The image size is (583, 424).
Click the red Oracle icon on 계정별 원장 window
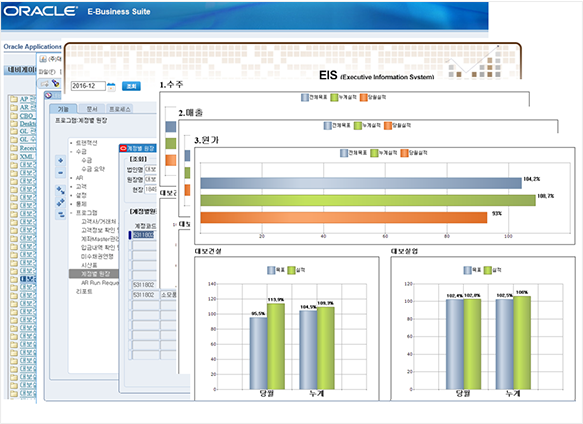pos(123,148)
